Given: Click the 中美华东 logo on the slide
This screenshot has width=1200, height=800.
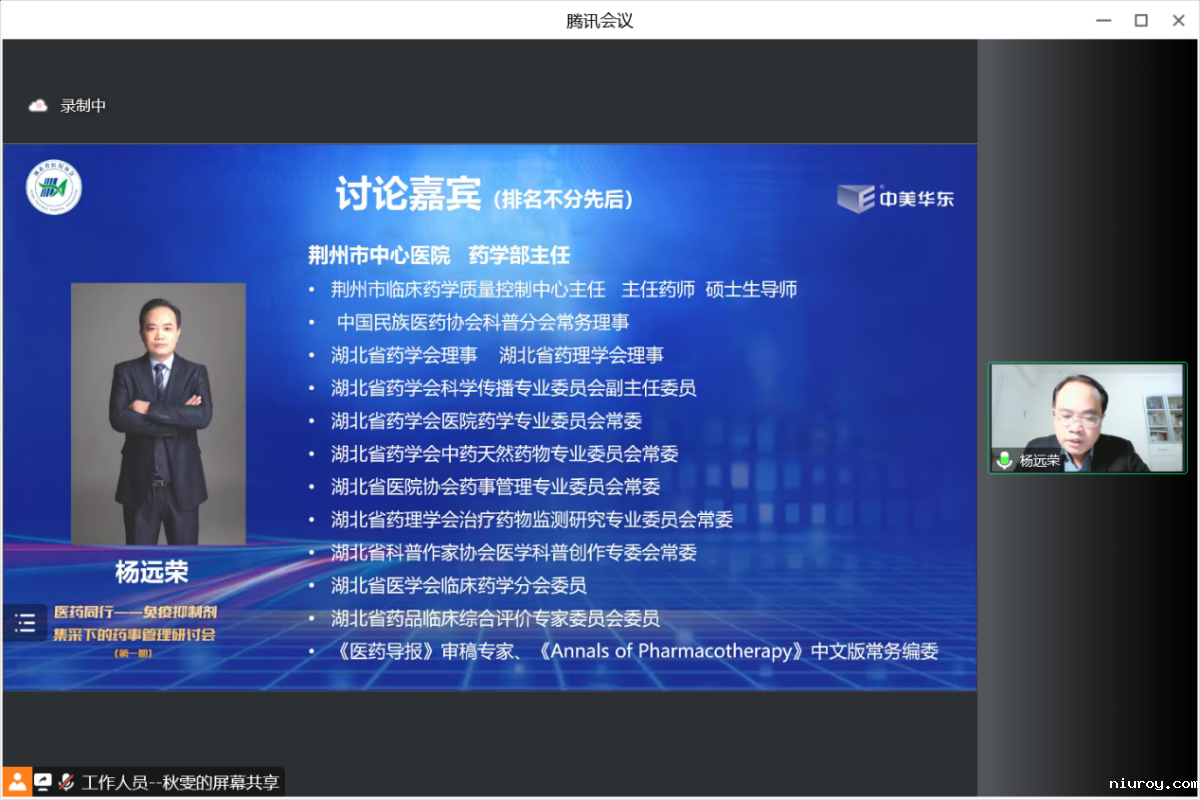Looking at the screenshot, I should pyautogui.click(x=896, y=198).
